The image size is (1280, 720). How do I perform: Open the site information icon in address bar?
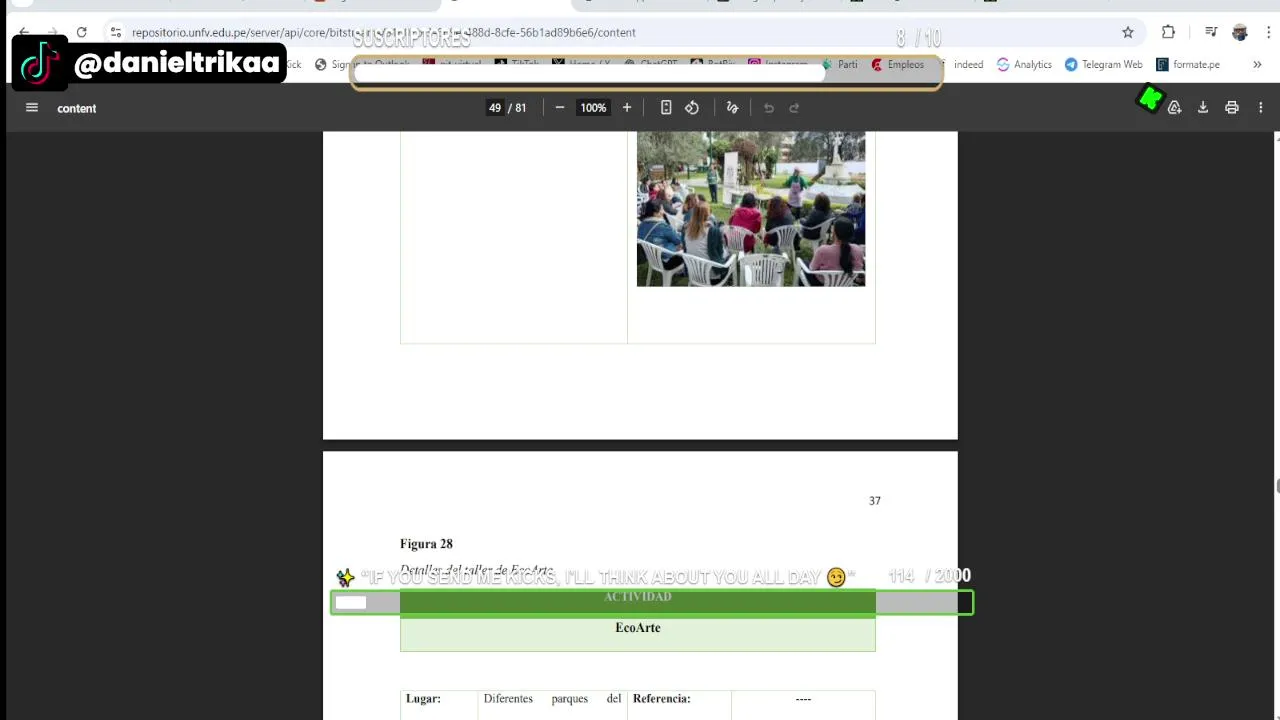(116, 32)
